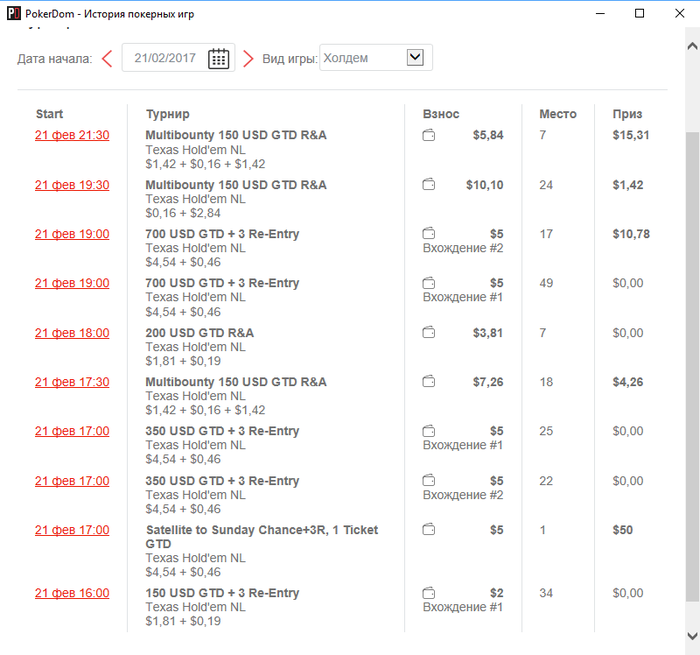The image size is (700, 655).
Task: Open the 21 фев 16:00 tournament link
Action: 72,593
